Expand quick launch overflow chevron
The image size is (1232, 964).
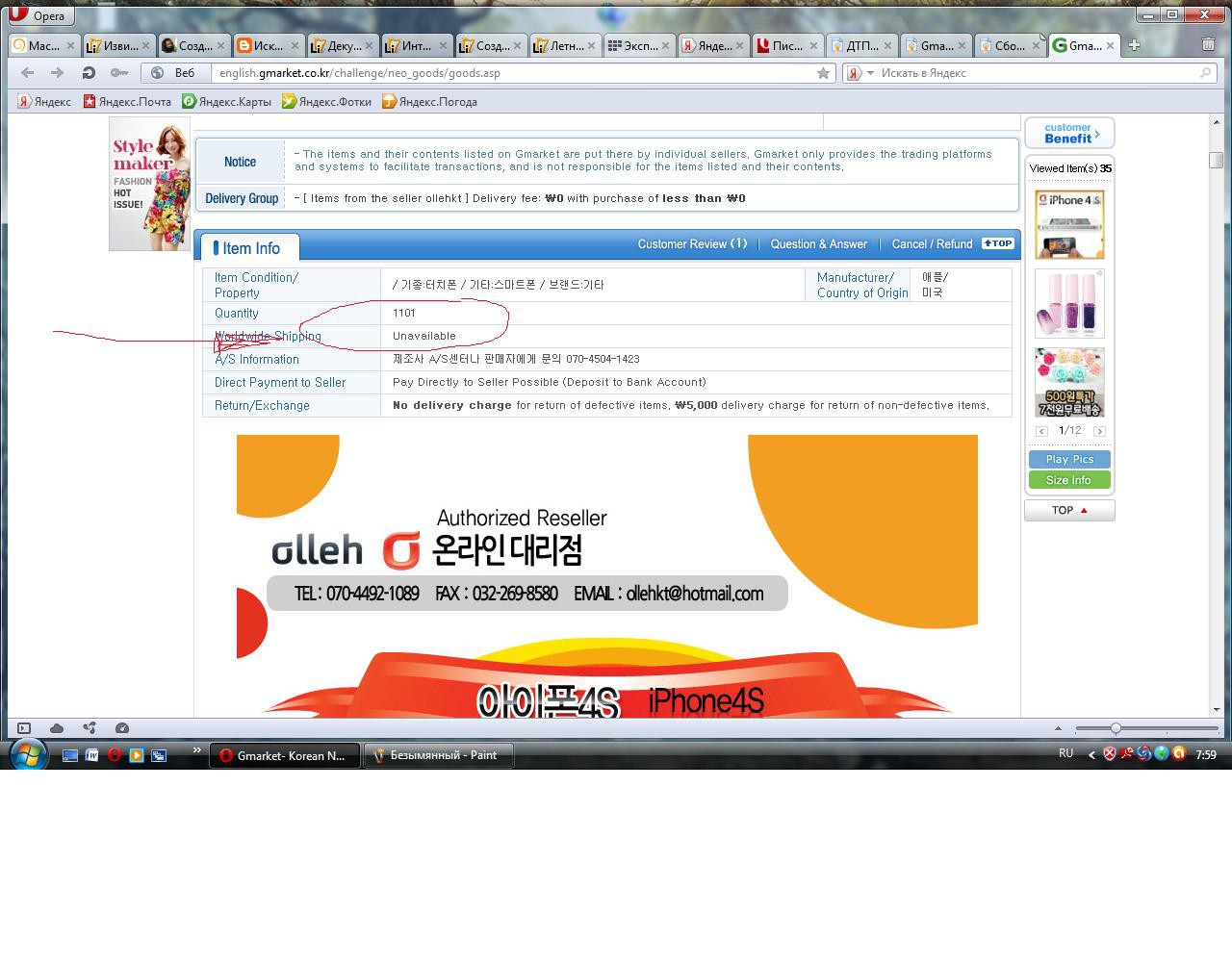(197, 750)
